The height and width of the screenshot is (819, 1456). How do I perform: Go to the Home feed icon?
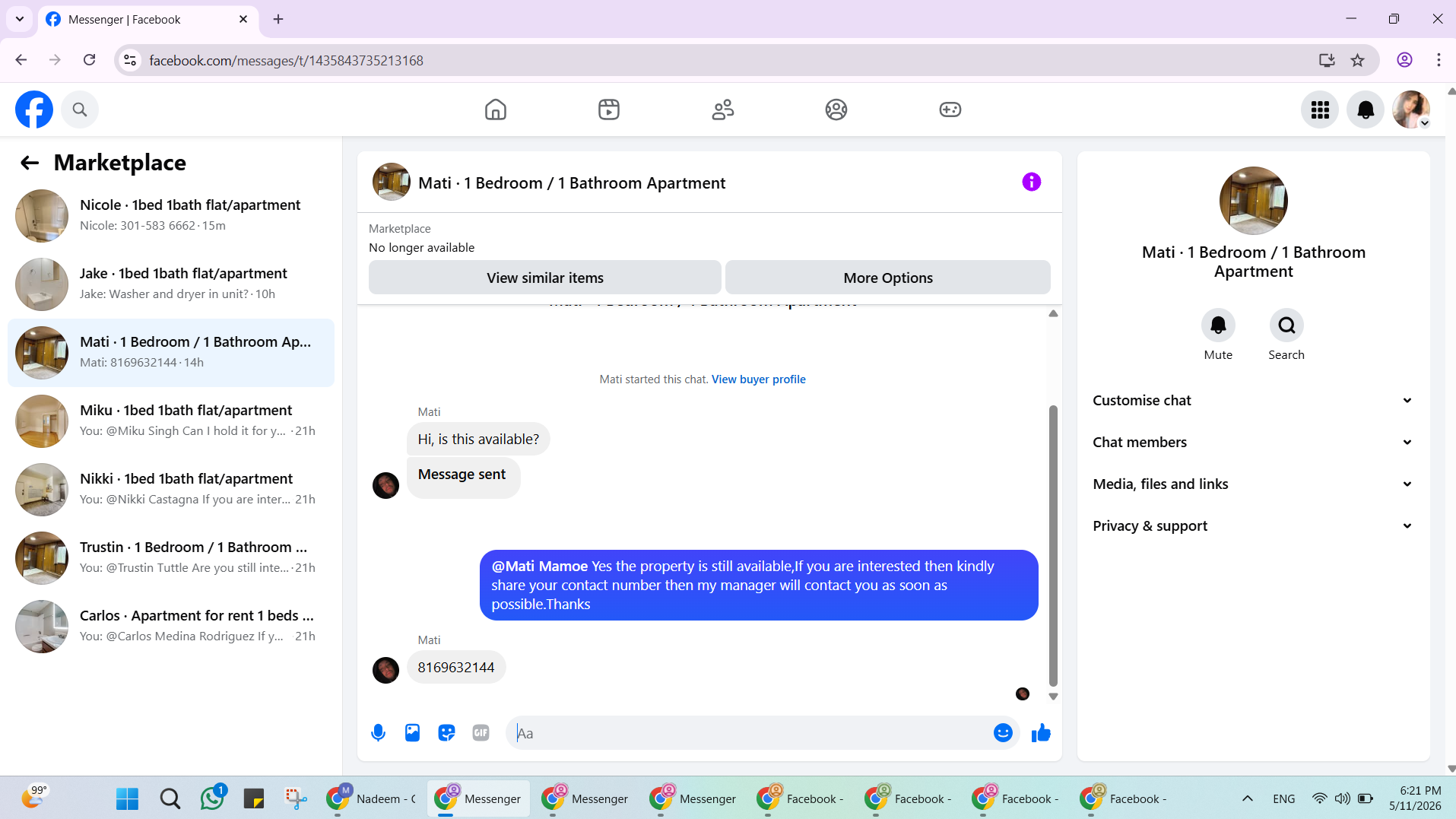click(x=495, y=110)
